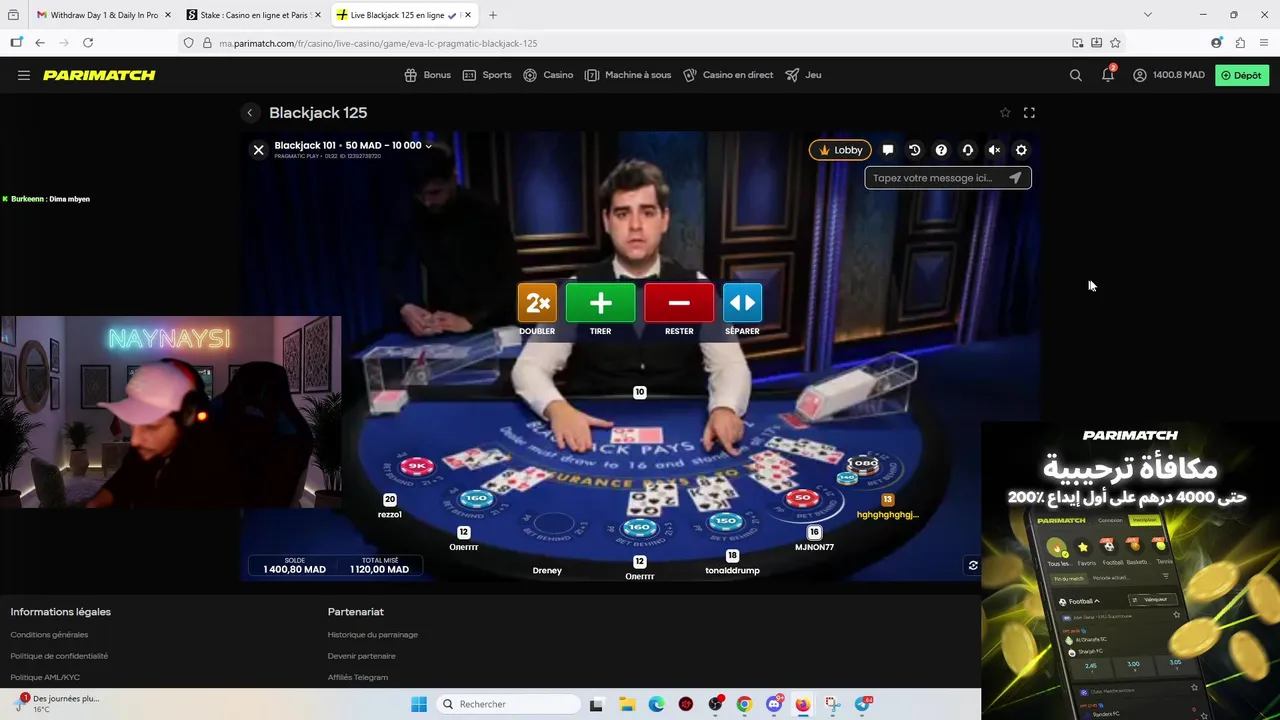Open the game settings gear icon

[1021, 150]
